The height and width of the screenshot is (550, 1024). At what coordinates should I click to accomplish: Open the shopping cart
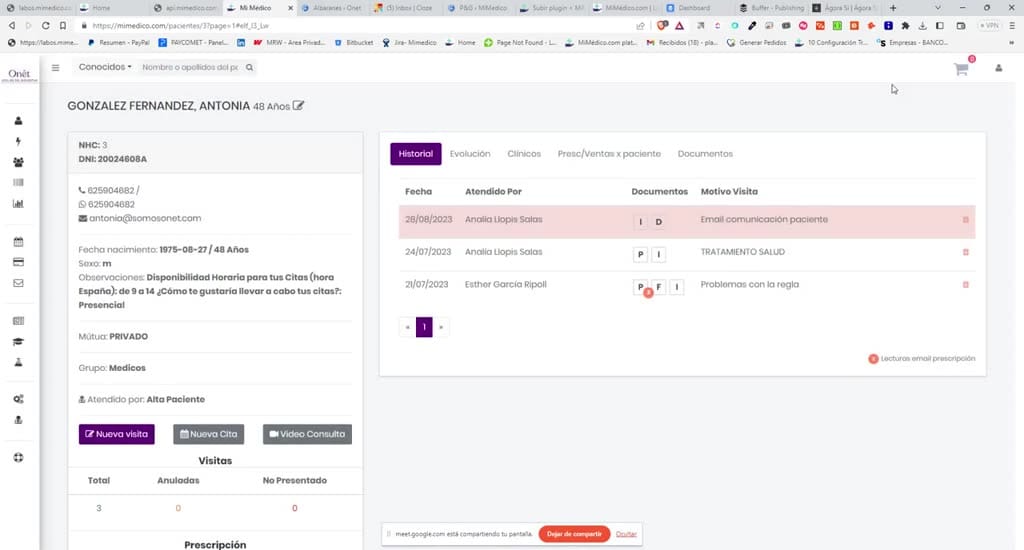[x=961, y=69]
